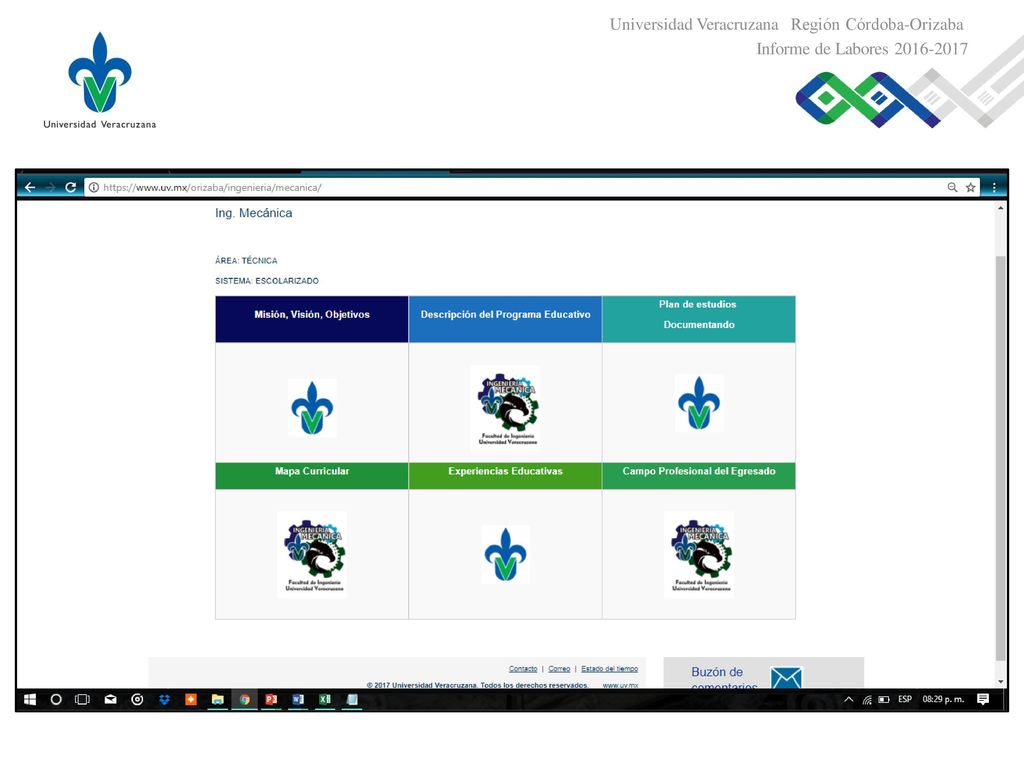Open the Misión, Visión, Objetivos header

click(x=312, y=319)
